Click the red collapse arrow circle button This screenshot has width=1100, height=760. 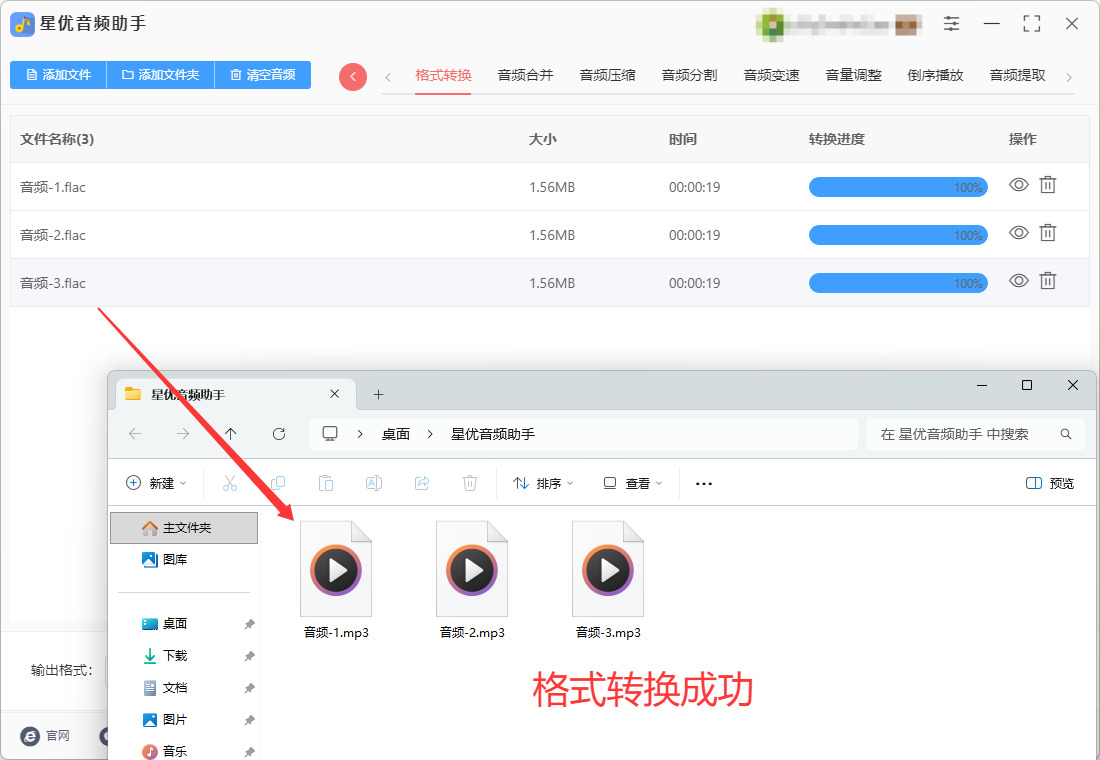pyautogui.click(x=353, y=76)
